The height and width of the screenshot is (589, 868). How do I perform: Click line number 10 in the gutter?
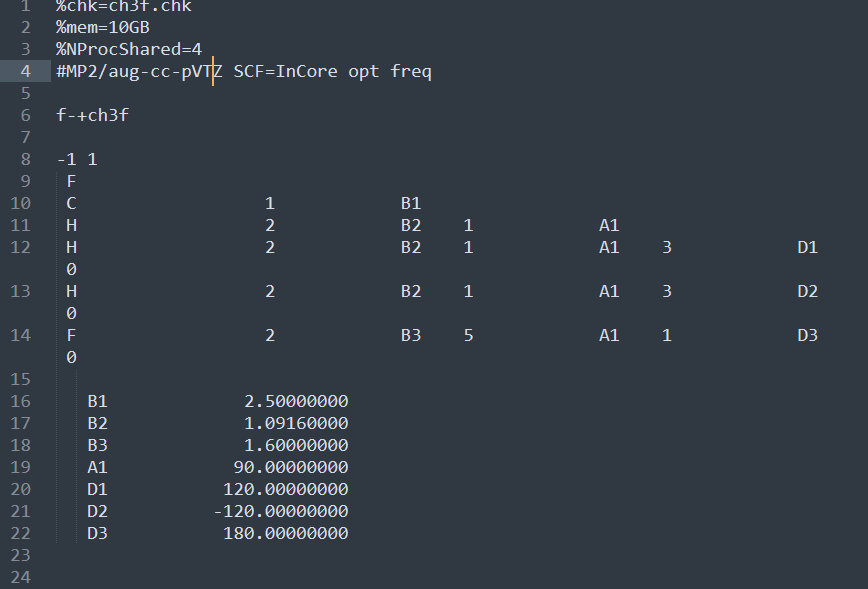(20, 203)
